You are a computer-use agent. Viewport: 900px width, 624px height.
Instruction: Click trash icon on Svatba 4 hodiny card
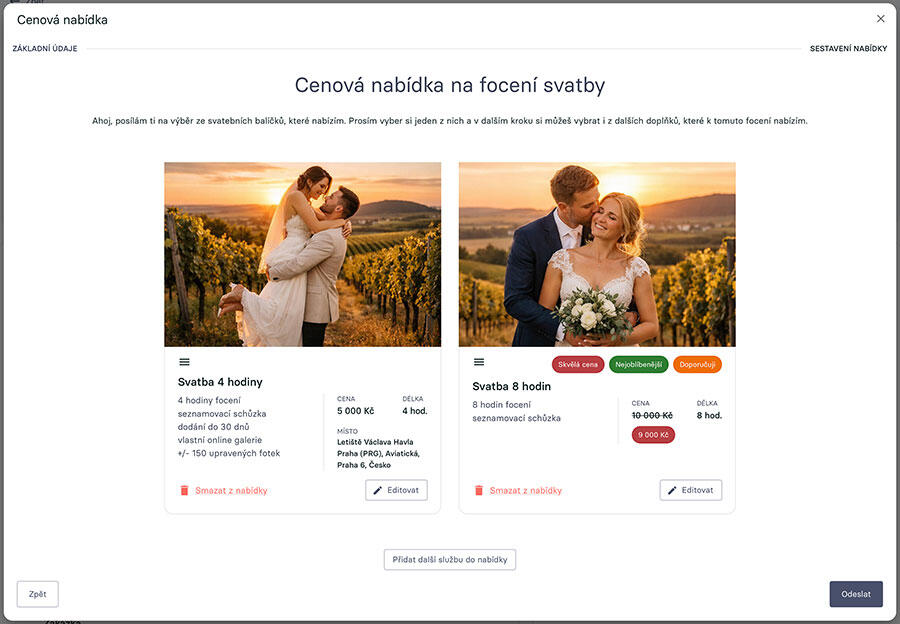point(184,490)
